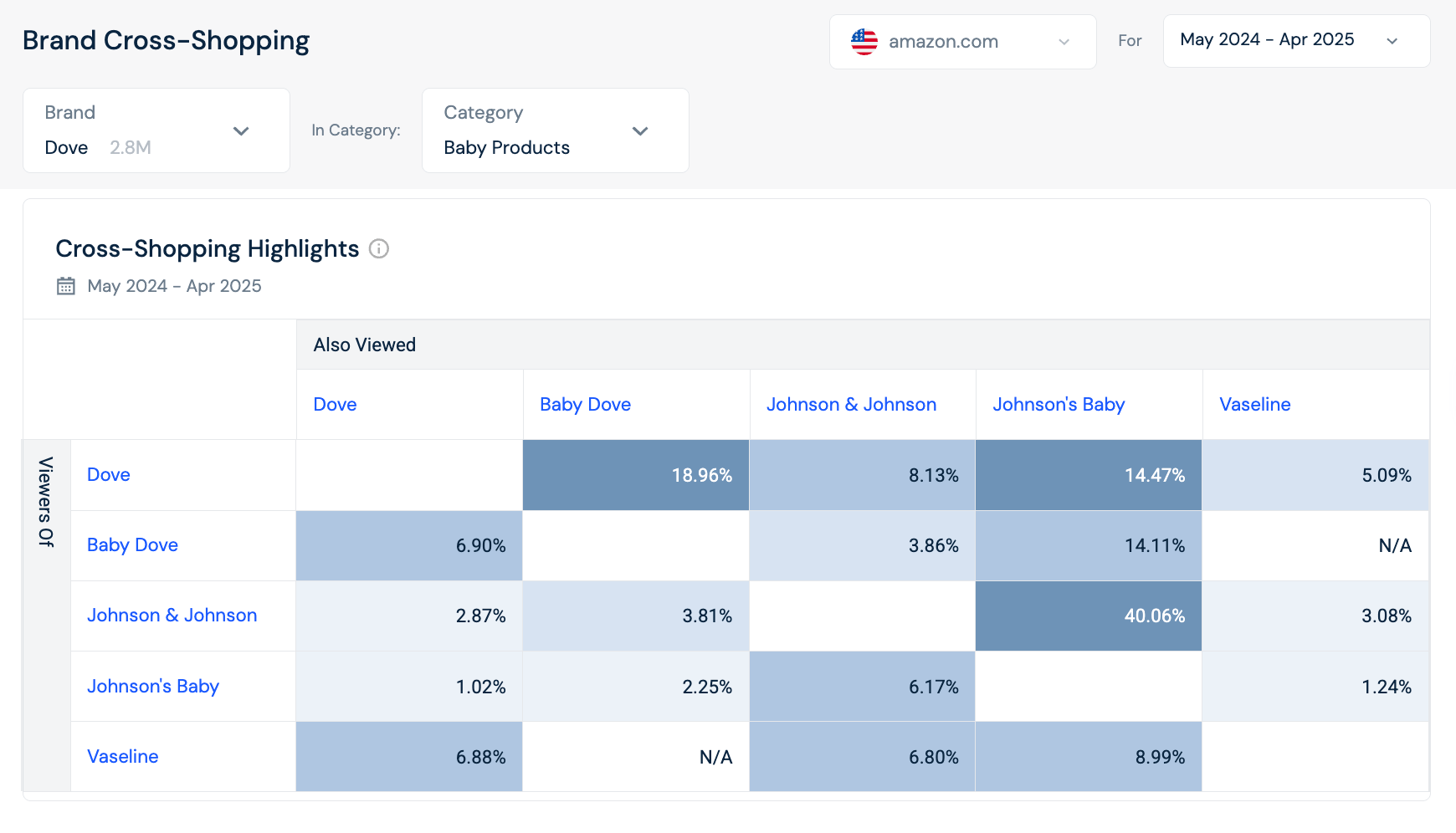Click the Also Viewed table header

(x=365, y=345)
